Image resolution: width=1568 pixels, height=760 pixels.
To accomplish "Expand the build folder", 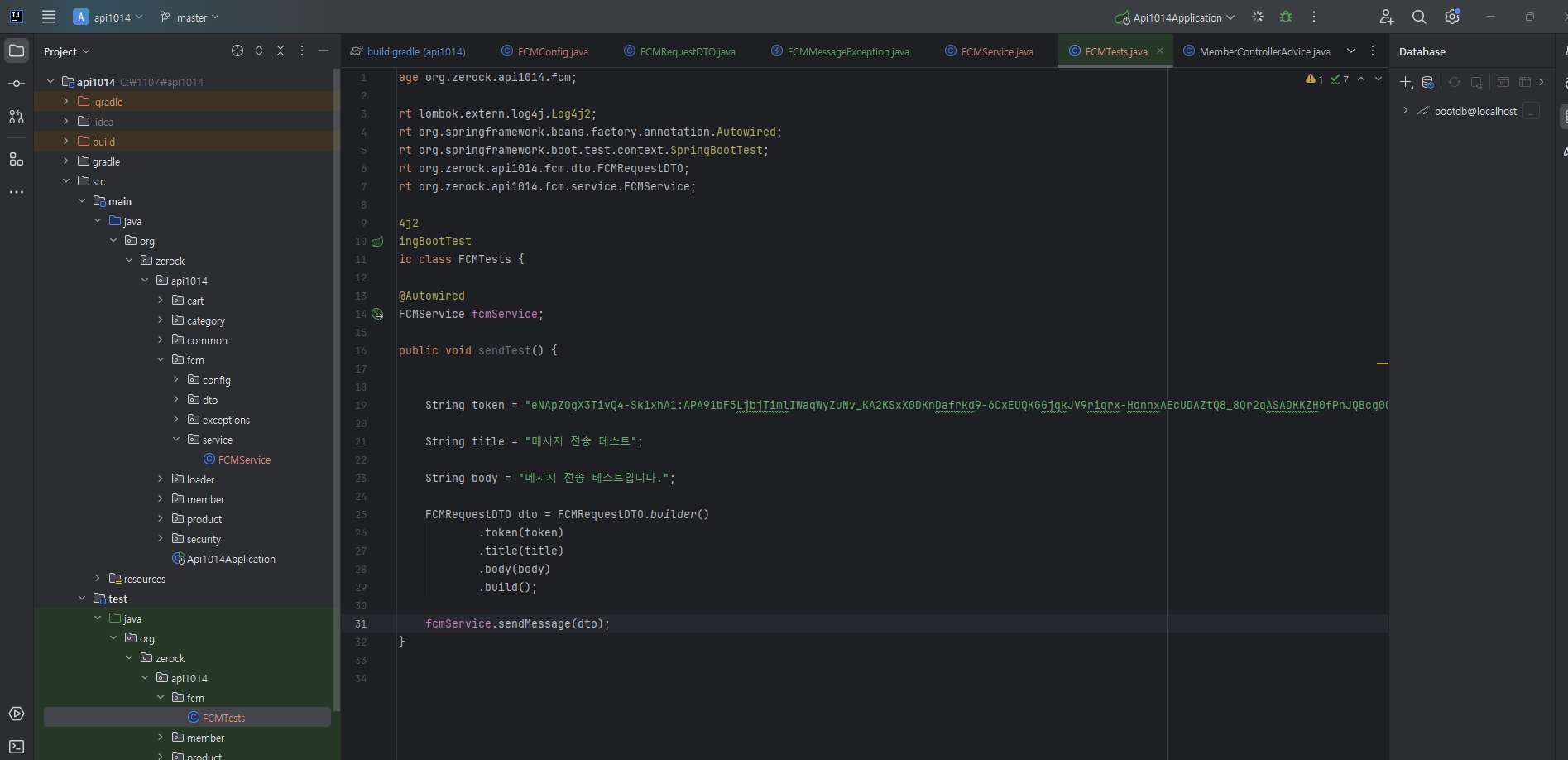I will [x=66, y=142].
